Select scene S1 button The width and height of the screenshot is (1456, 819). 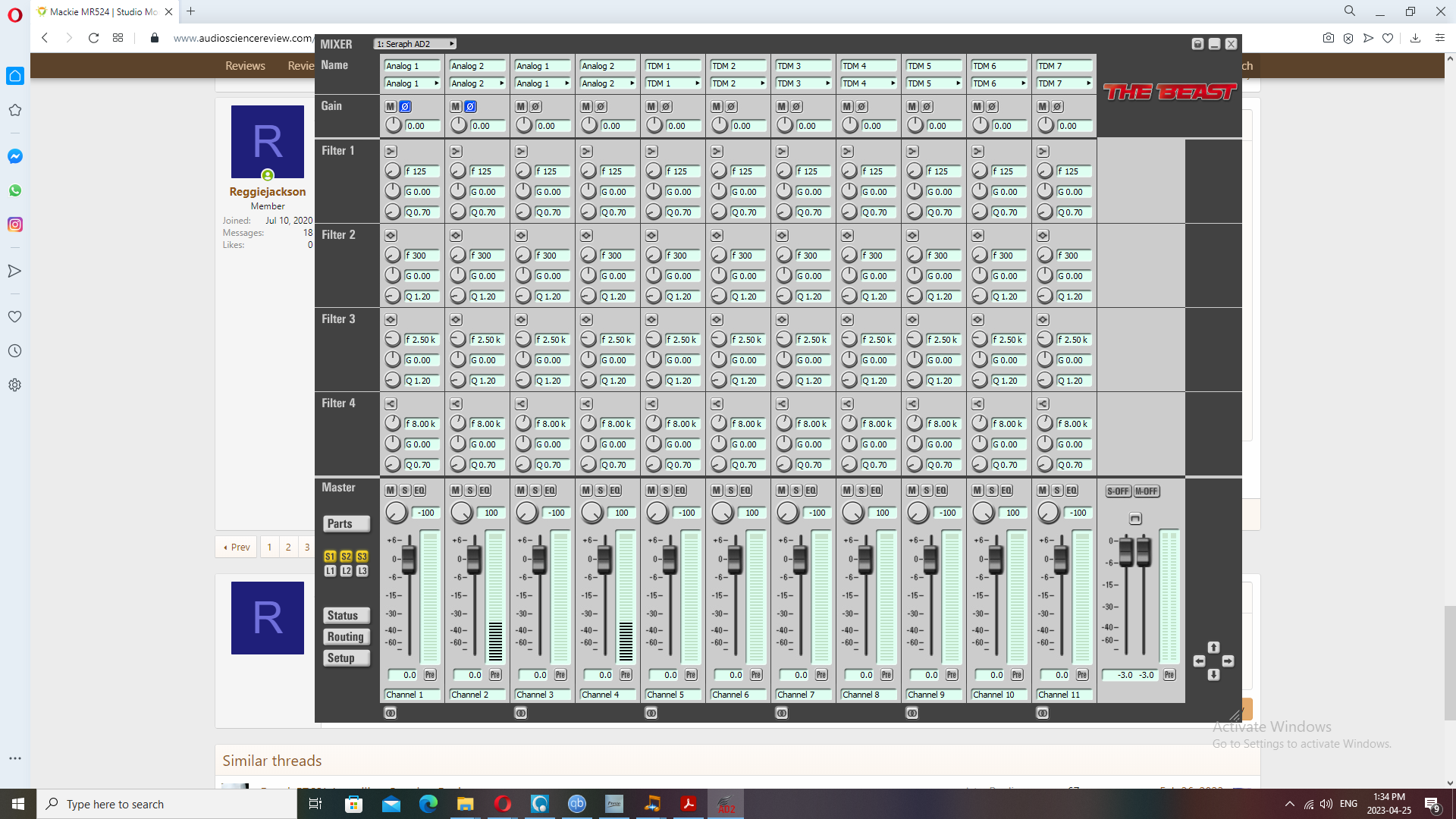coord(330,557)
